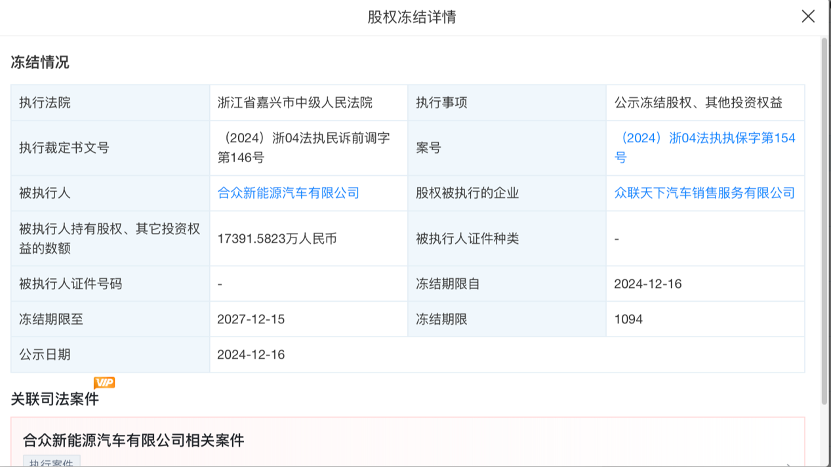The image size is (832, 468).
Task: Click the 被执行人 label cell
Action: [110, 193]
